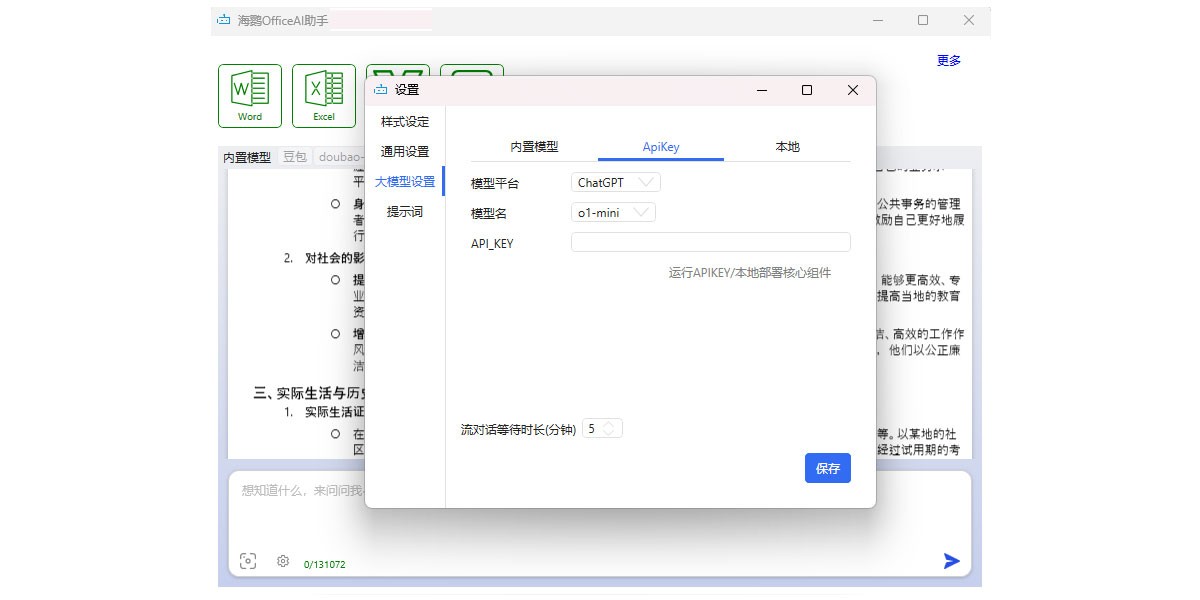Open 样式设定 in the settings sidebar
Image resolution: width=1200 pixels, height=600 pixels.
coord(404,122)
